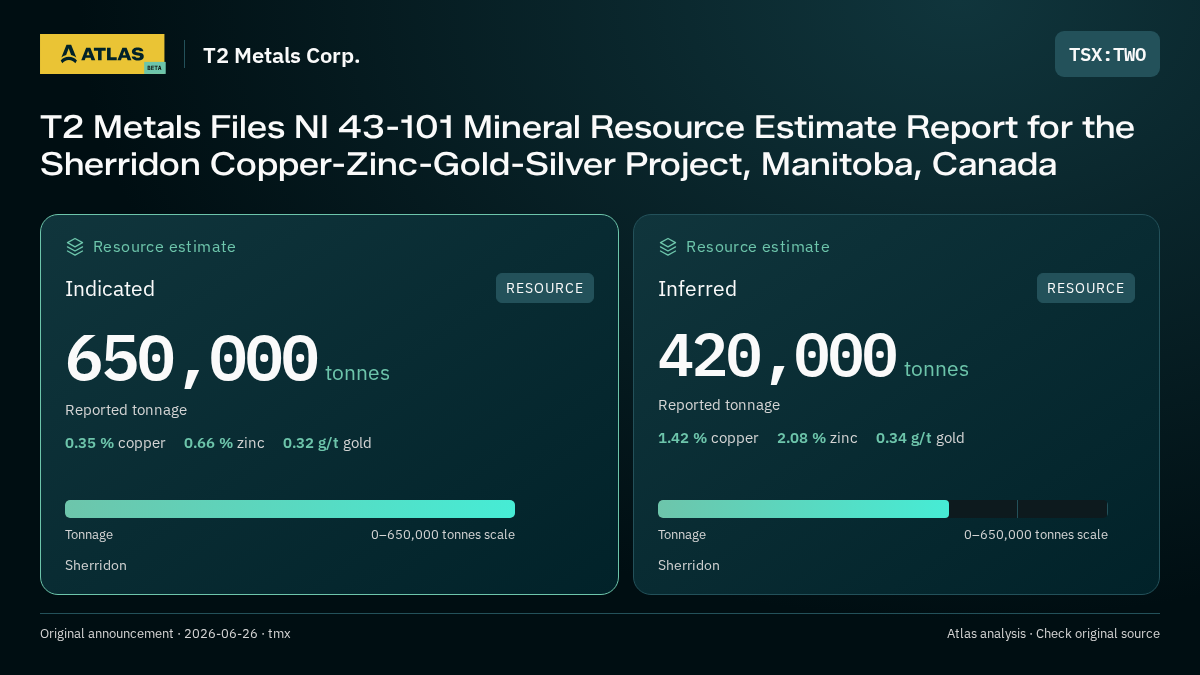1200x675 pixels.
Task: Click the 1.42 % copper grade
Action: tap(708, 438)
